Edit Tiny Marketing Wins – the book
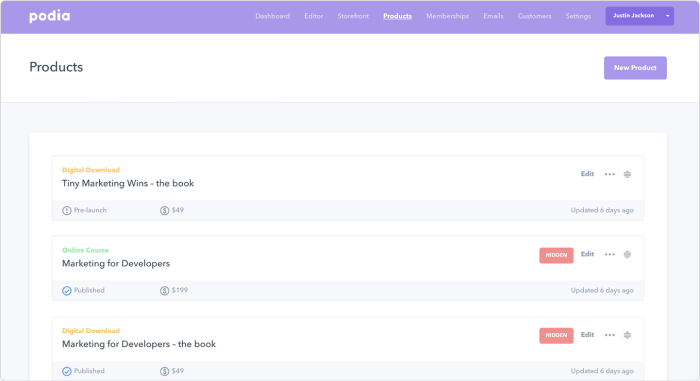The height and width of the screenshot is (381, 700). (x=587, y=174)
